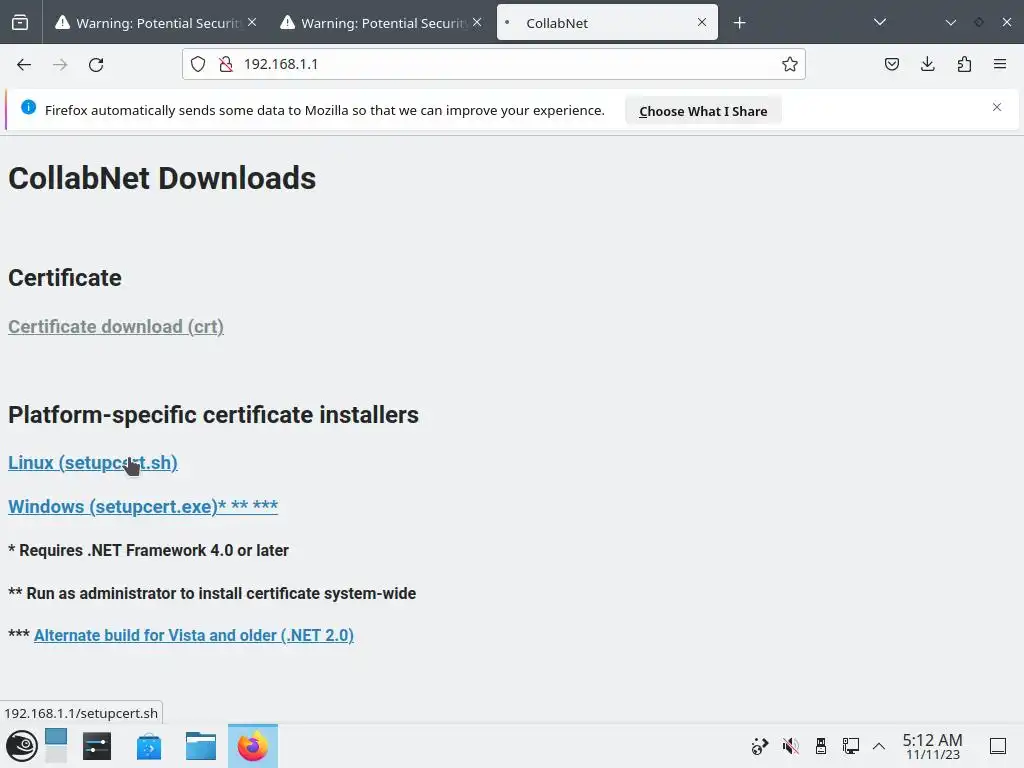
Task: Select Firefox in the taskbar
Action: point(253,746)
